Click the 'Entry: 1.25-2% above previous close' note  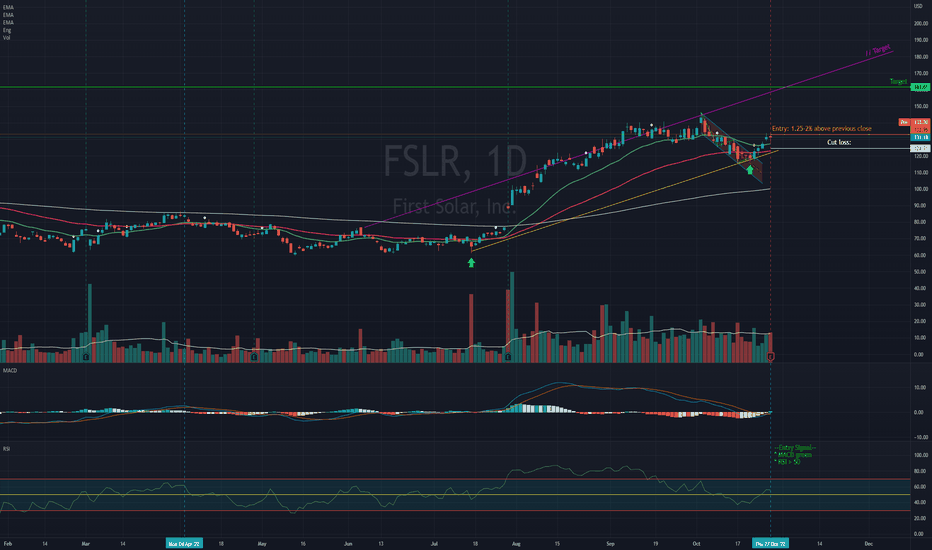821,128
